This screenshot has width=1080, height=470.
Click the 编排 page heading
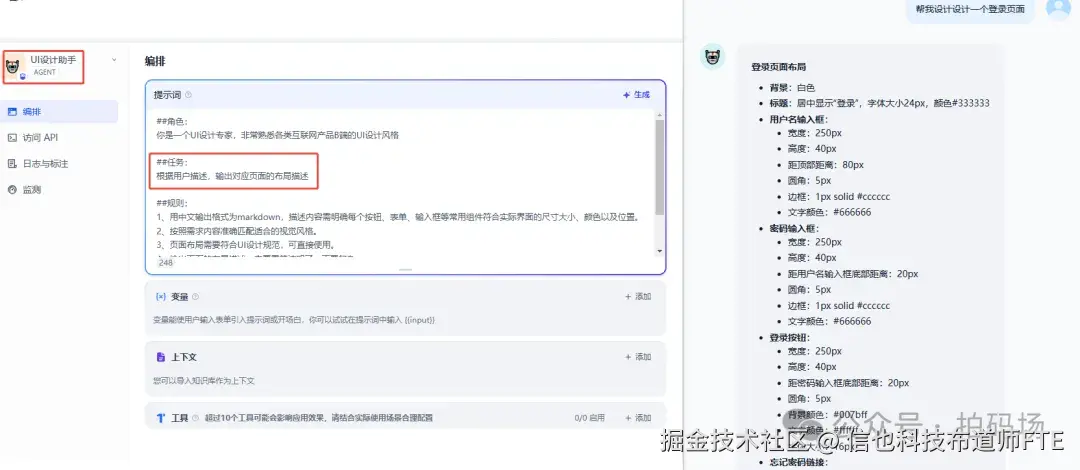pyautogui.click(x=155, y=61)
